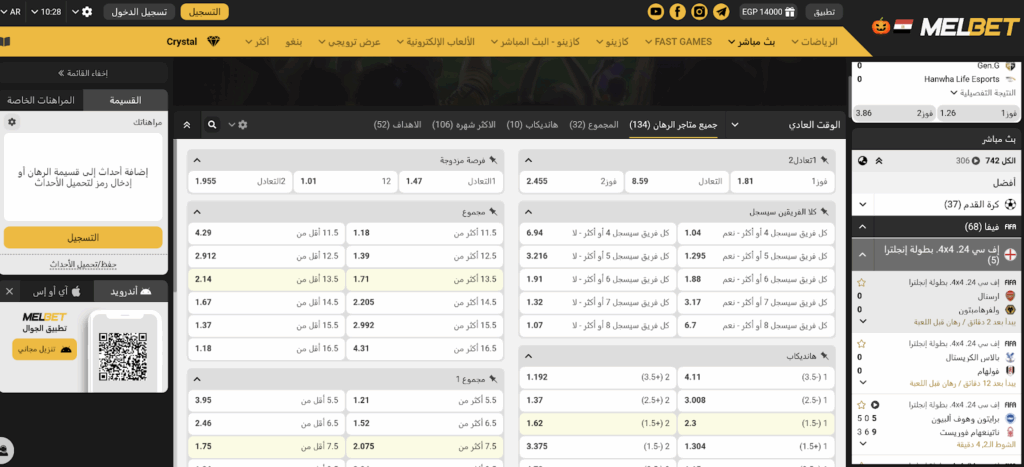Open the Facebook social icon

678,12
